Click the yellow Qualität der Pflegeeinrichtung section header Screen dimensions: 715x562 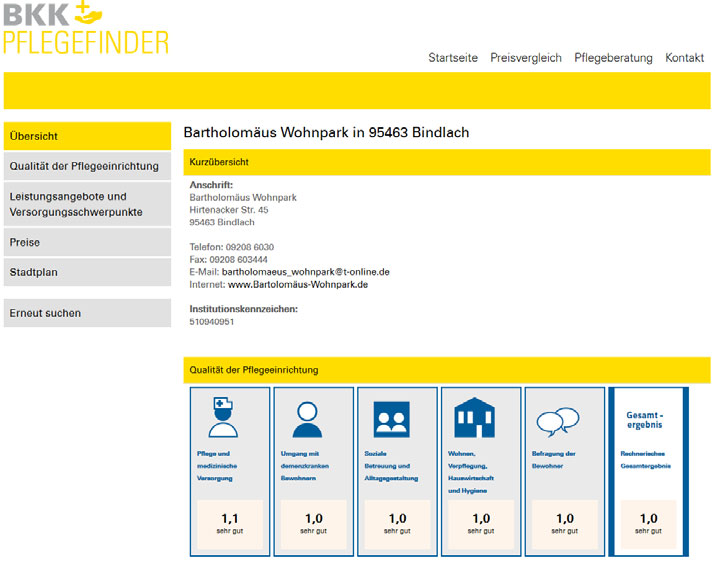point(447,370)
